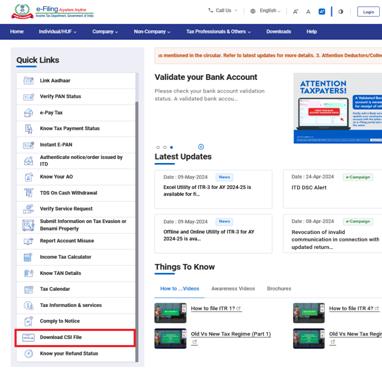Click the Know Your AO icon

[x=28, y=177]
